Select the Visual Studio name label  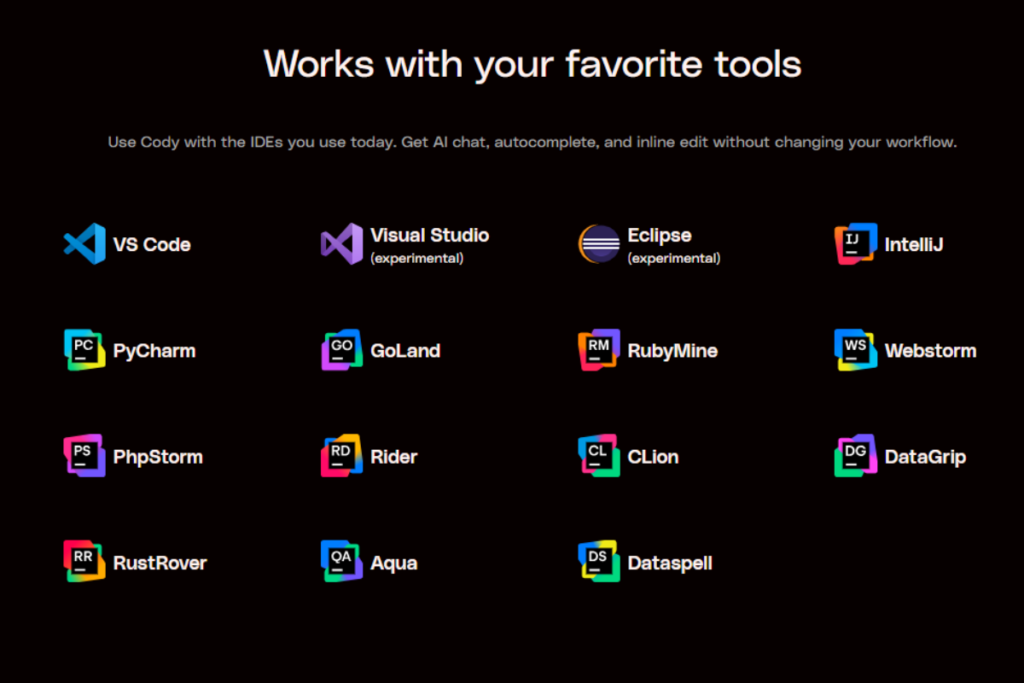[x=430, y=235]
